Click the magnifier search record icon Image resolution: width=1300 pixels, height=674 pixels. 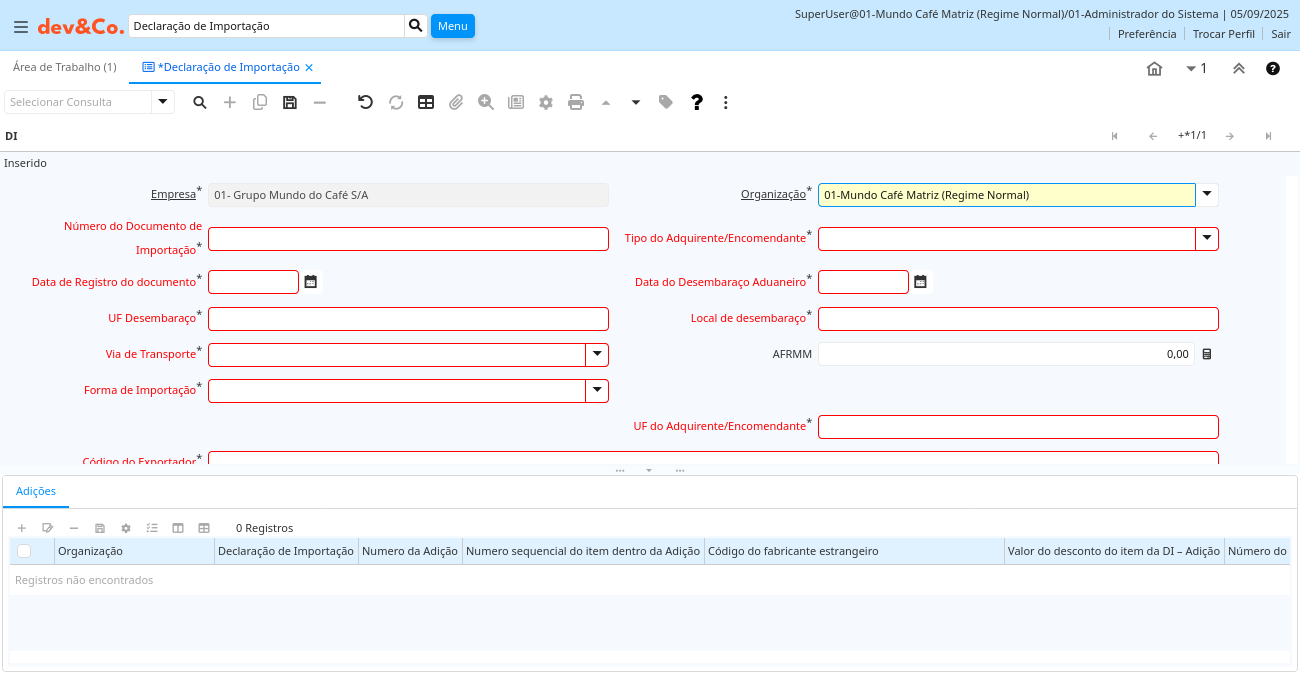200,102
